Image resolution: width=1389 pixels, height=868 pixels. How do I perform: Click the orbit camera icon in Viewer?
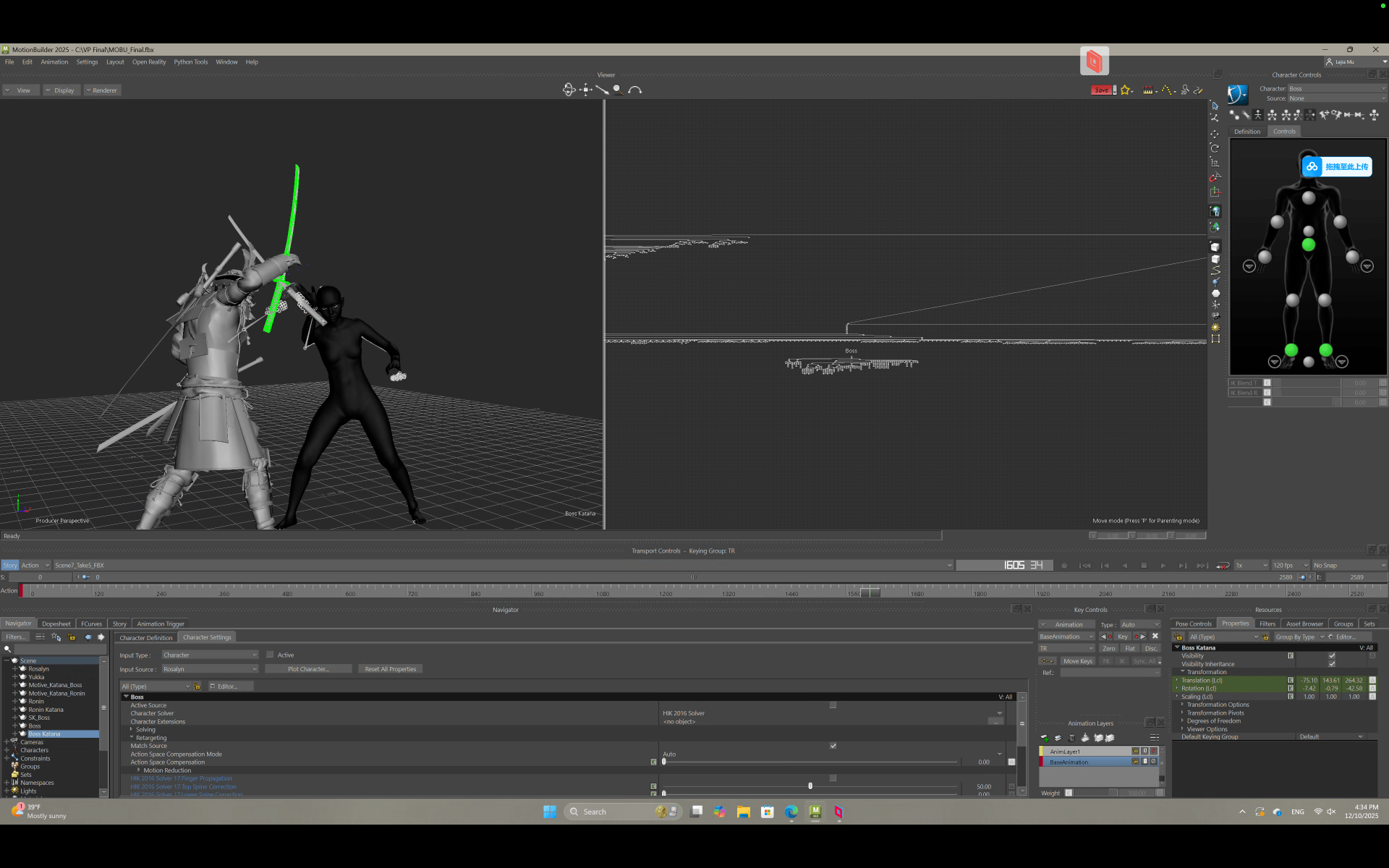point(569,90)
